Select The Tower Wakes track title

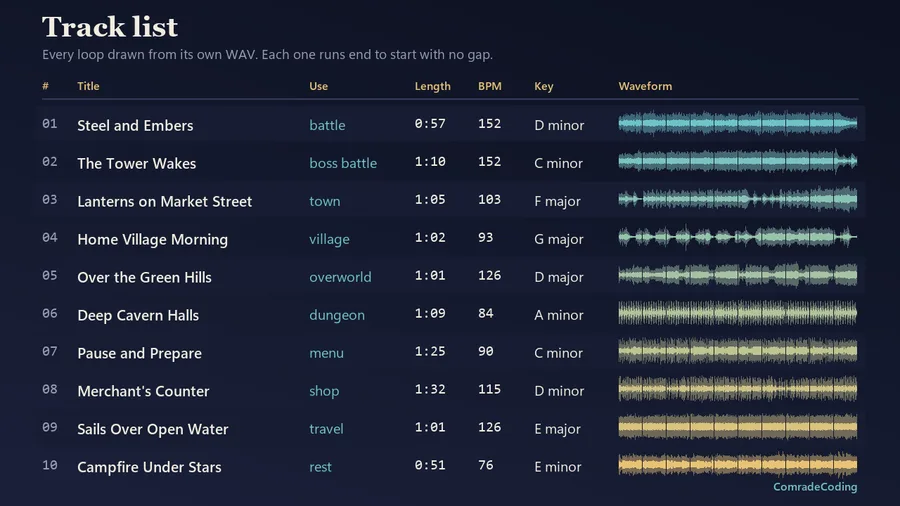(137, 163)
